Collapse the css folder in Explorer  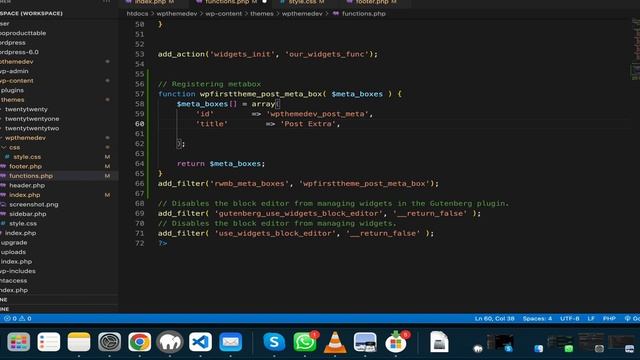14,147
